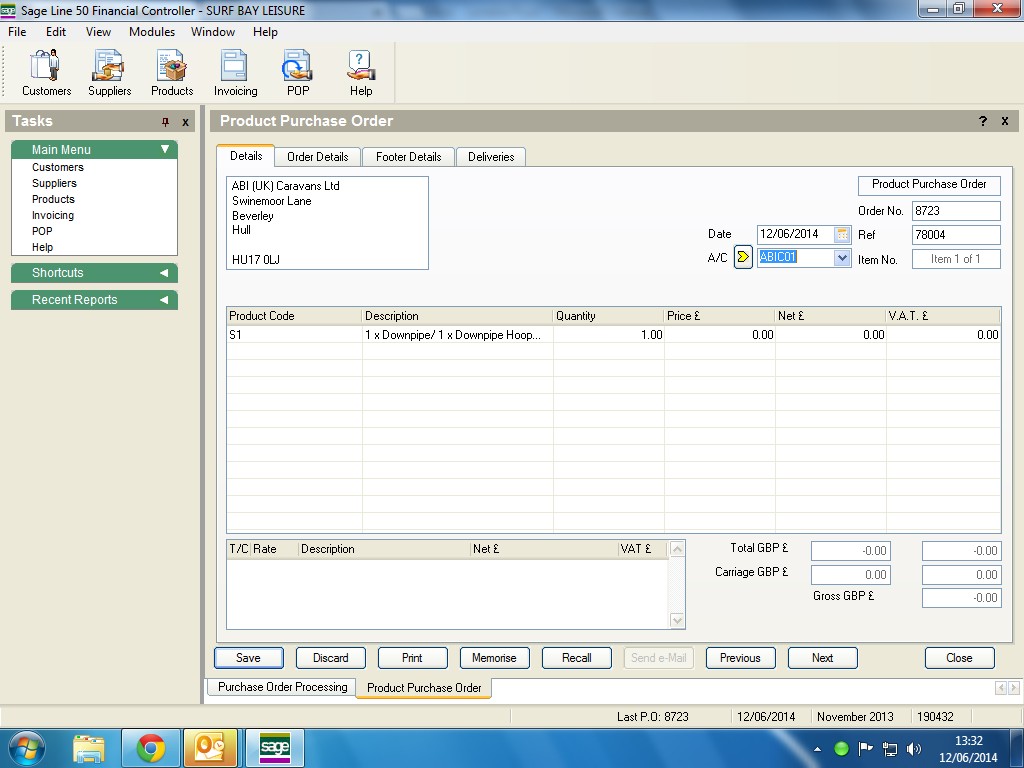
Task: Open the Help toolbar icon
Action: pos(361,73)
